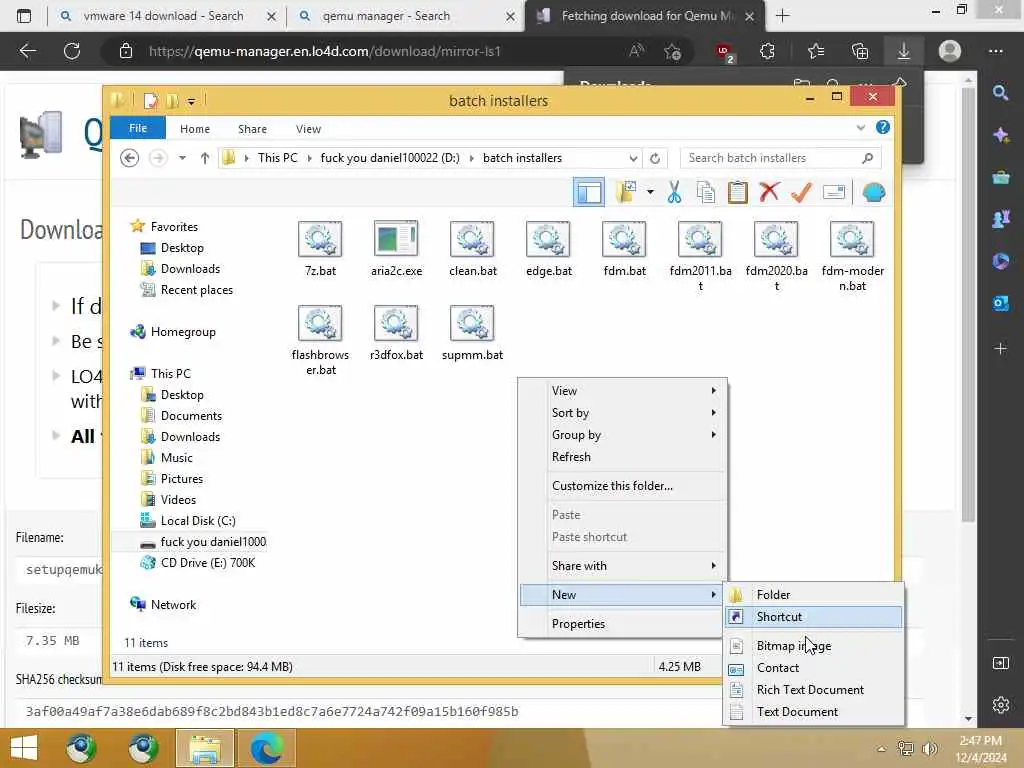Screen dimensions: 1024x768
Task: Click the Copy icon in Explorer toolbar
Action: click(x=706, y=193)
